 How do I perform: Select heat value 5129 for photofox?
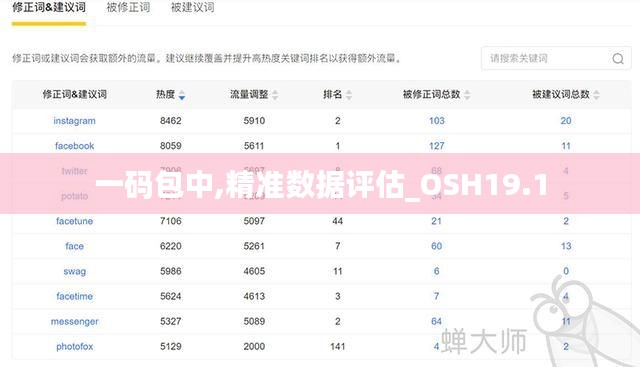tap(171, 347)
